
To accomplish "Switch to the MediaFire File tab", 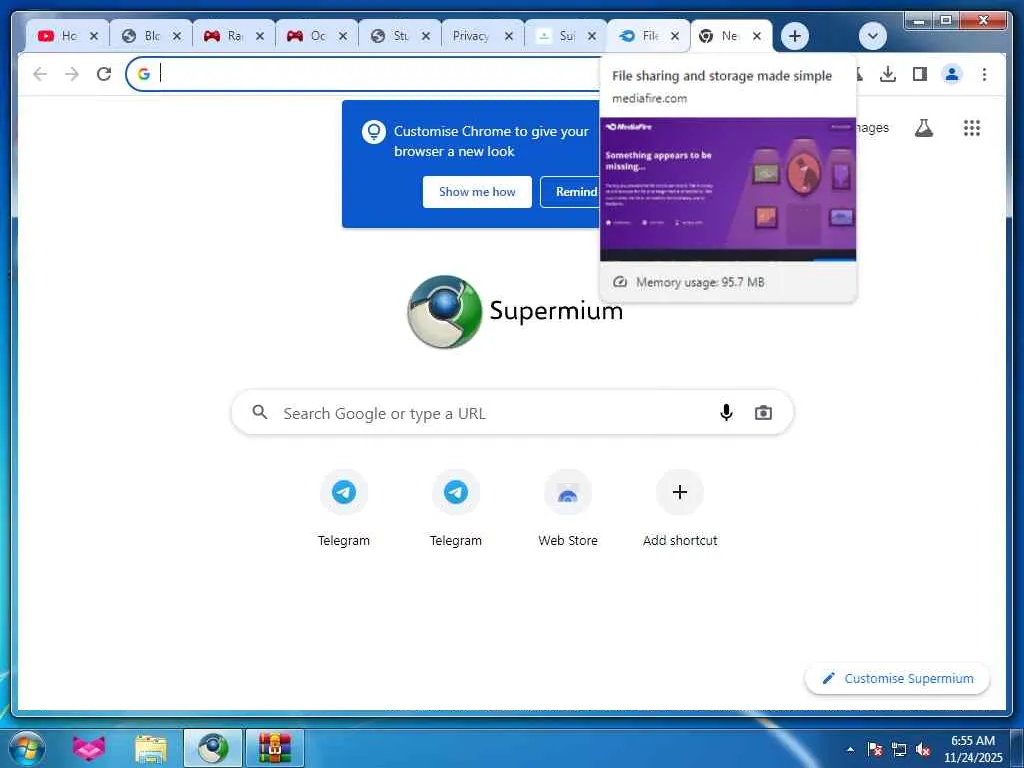I will 638,36.
